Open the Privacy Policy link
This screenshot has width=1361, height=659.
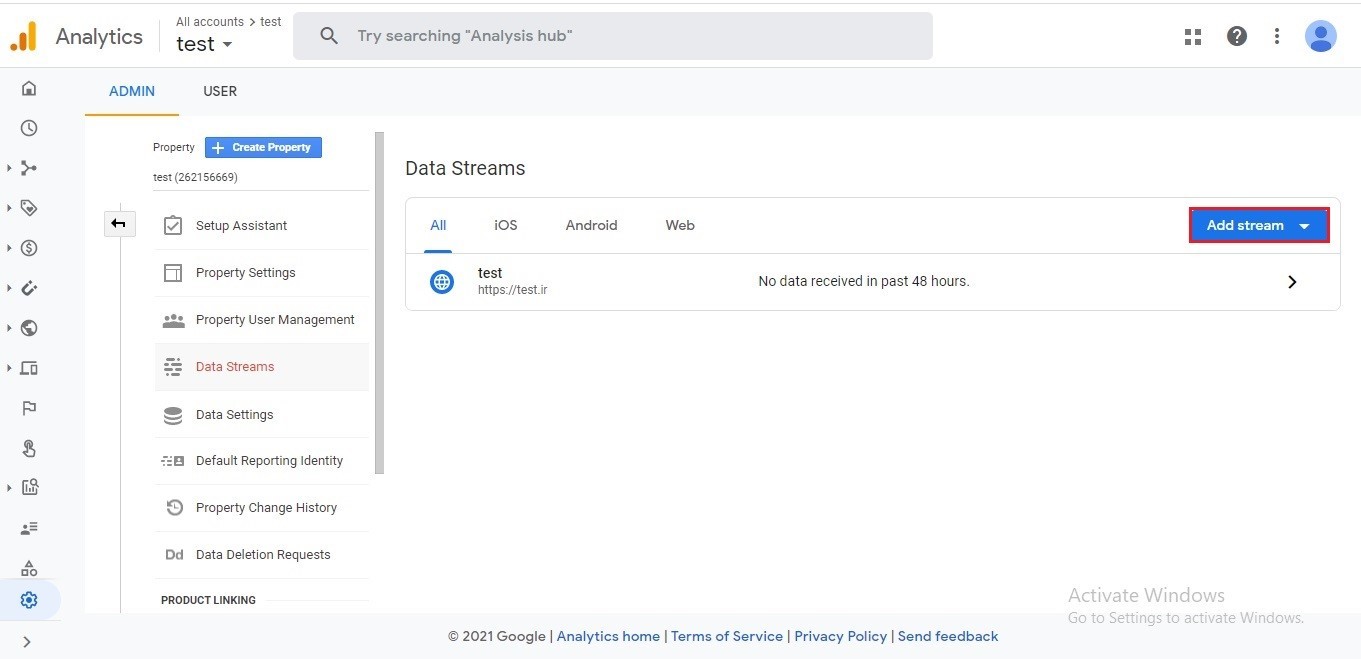pyautogui.click(x=840, y=636)
